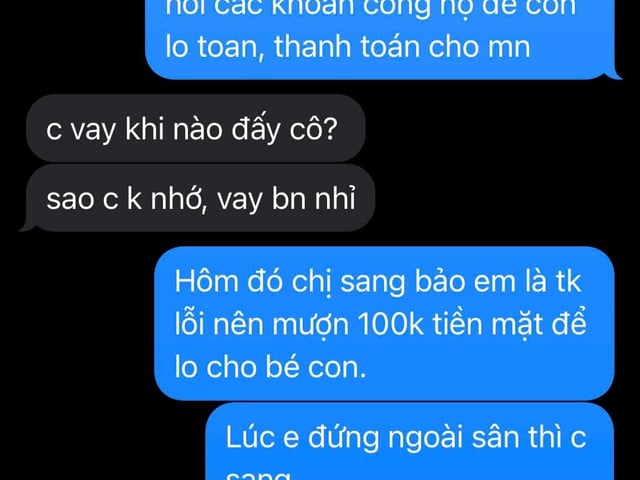Tap the blue bubble "Lúc e đứng ngoài sân thì c"
Image resolution: width=640 pixels, height=480 pixels.
click(x=409, y=442)
